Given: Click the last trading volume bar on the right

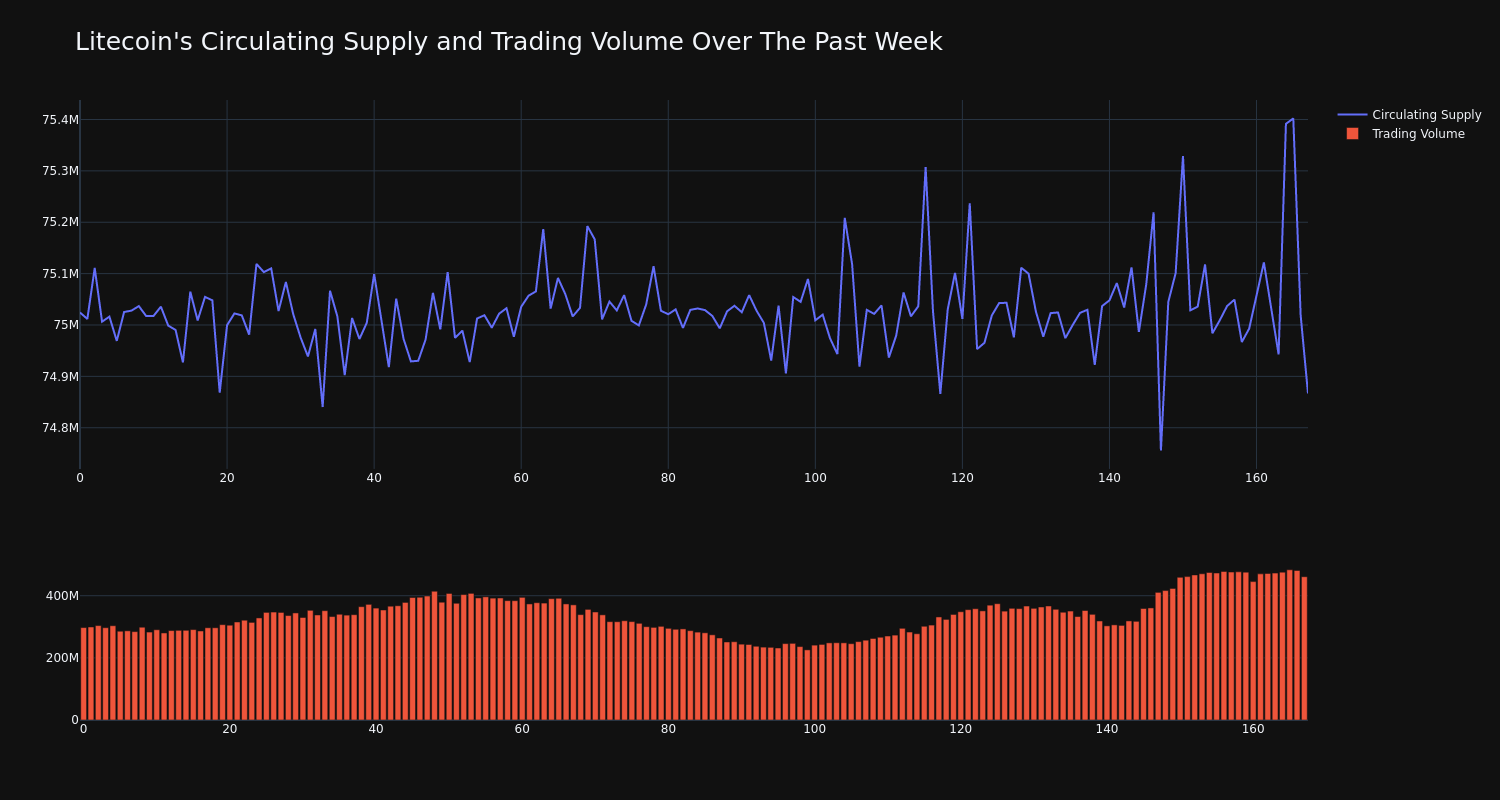Looking at the screenshot, I should coord(1304,648).
